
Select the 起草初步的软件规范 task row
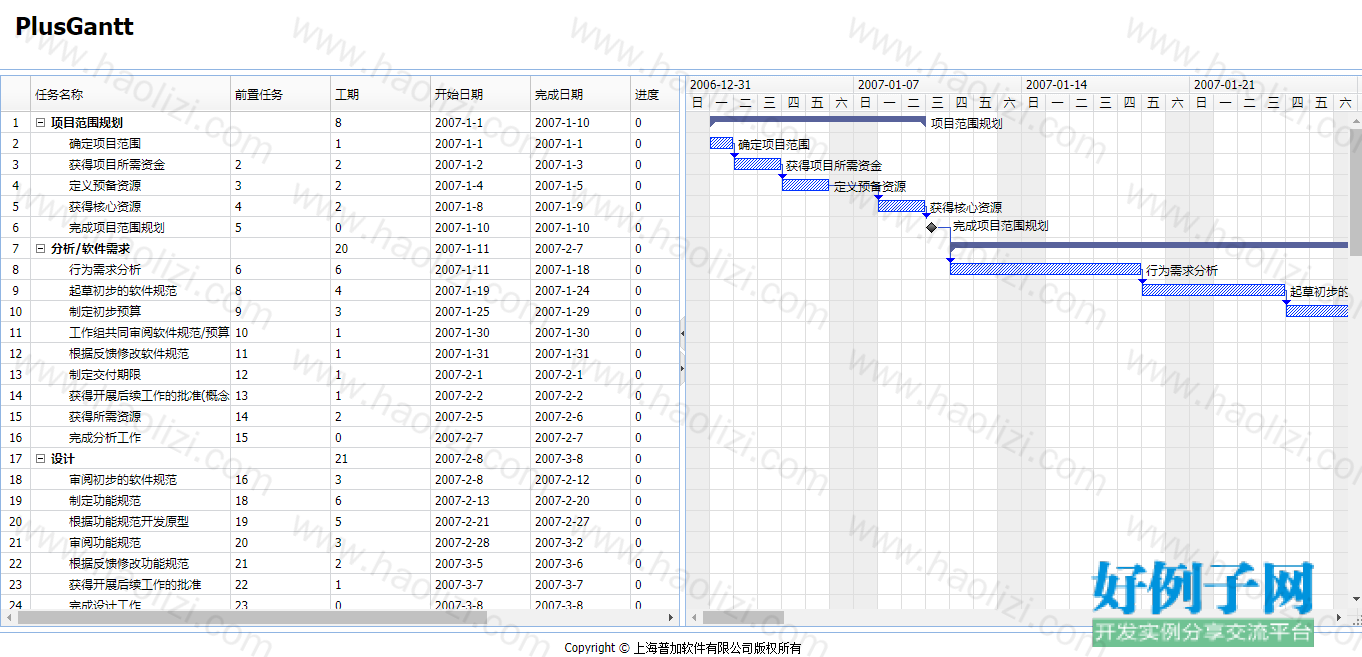point(340,290)
